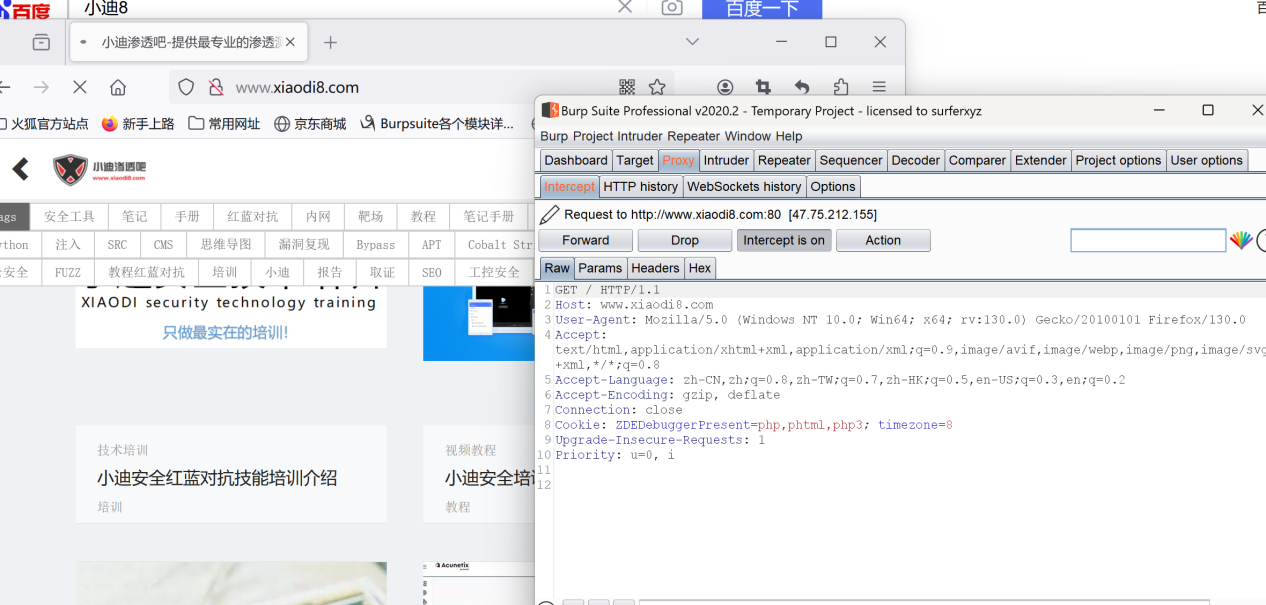The height and width of the screenshot is (605, 1266).
Task: Click the Baidu camera image-search icon
Action: click(672, 8)
